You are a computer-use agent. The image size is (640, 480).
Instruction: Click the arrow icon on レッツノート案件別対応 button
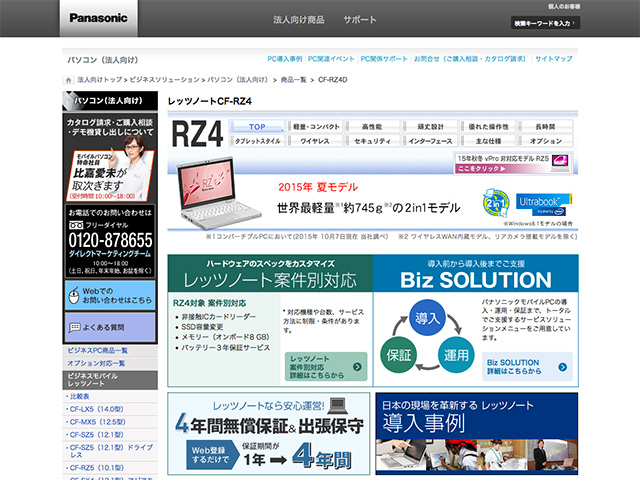(x=357, y=367)
